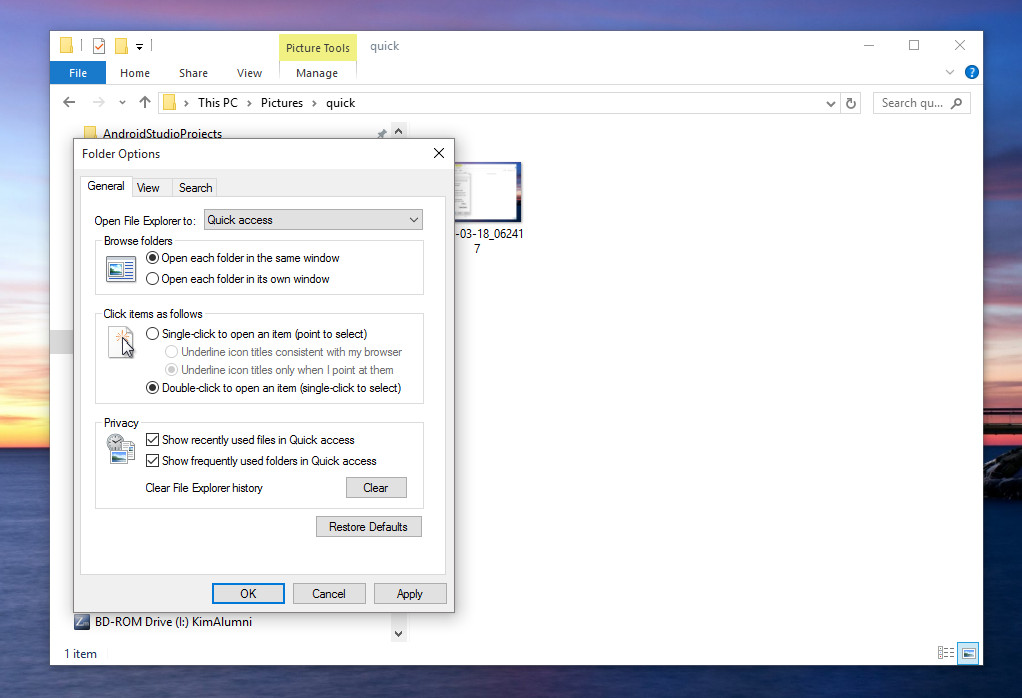The image size is (1022, 698).
Task: Open the Customize Quick Access Toolbar arrow
Action: pyautogui.click(x=139, y=46)
